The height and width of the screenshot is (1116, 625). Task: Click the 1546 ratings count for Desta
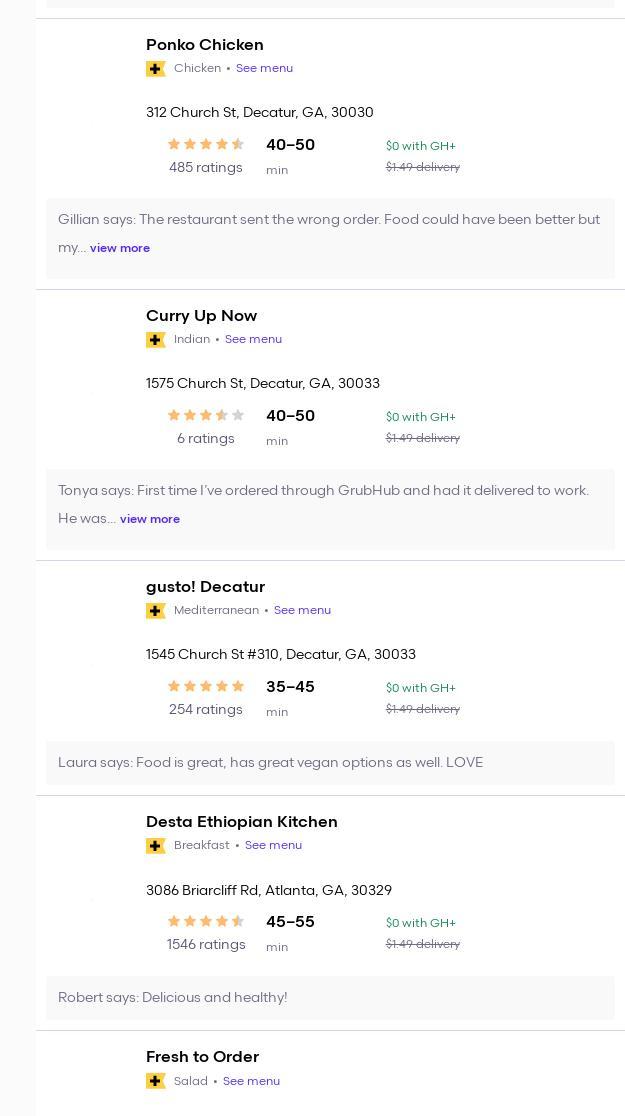coord(206,944)
